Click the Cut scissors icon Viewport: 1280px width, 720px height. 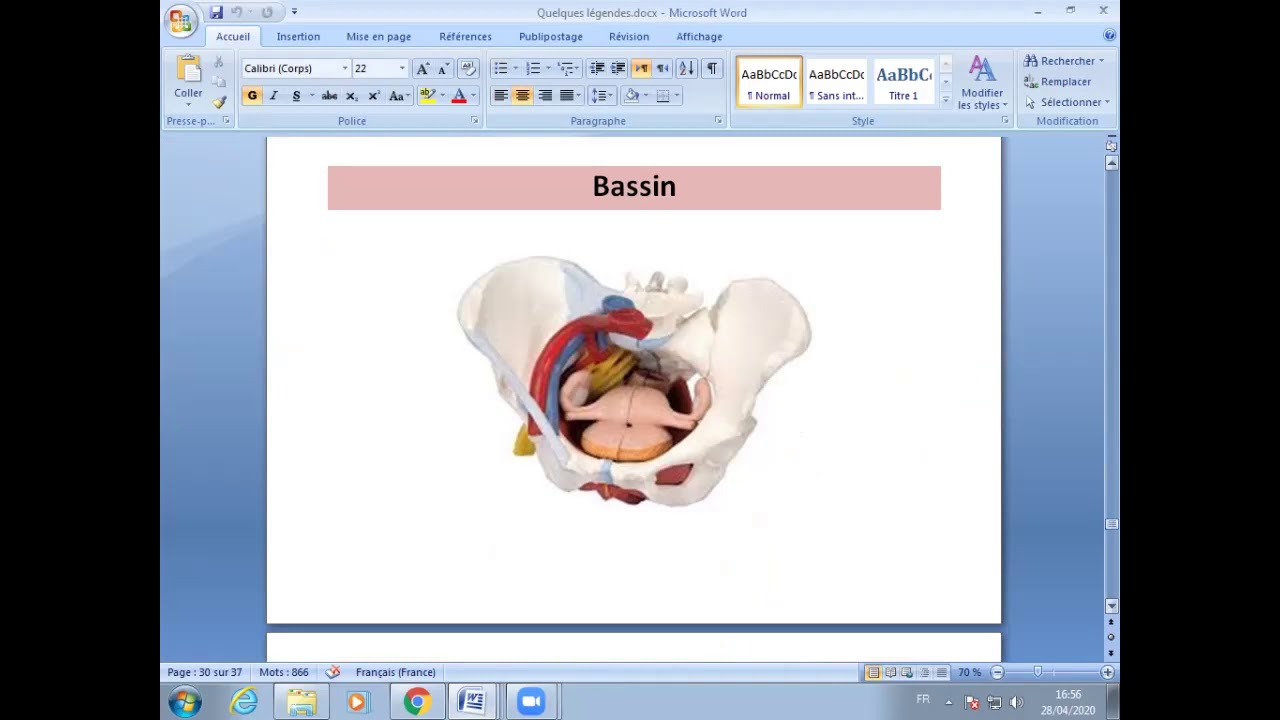click(219, 62)
